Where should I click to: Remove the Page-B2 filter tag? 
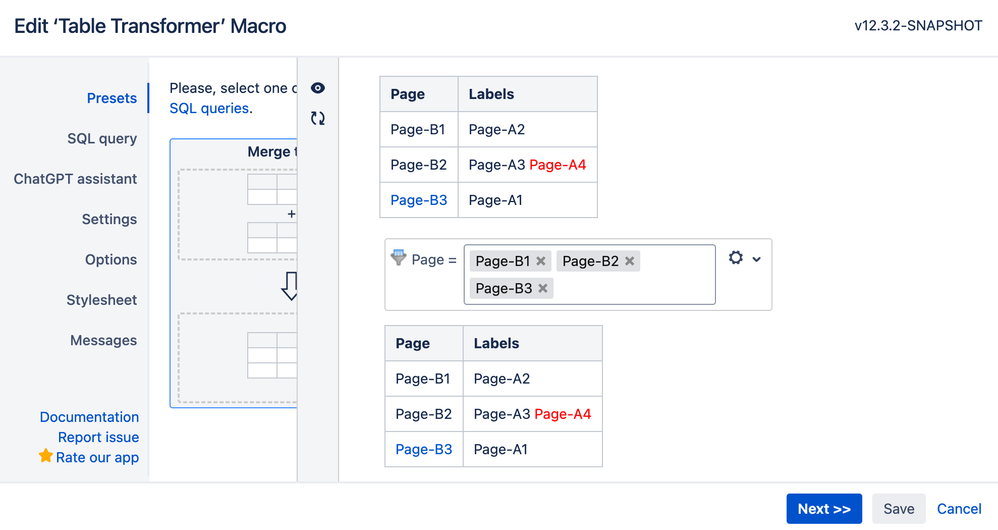point(630,261)
